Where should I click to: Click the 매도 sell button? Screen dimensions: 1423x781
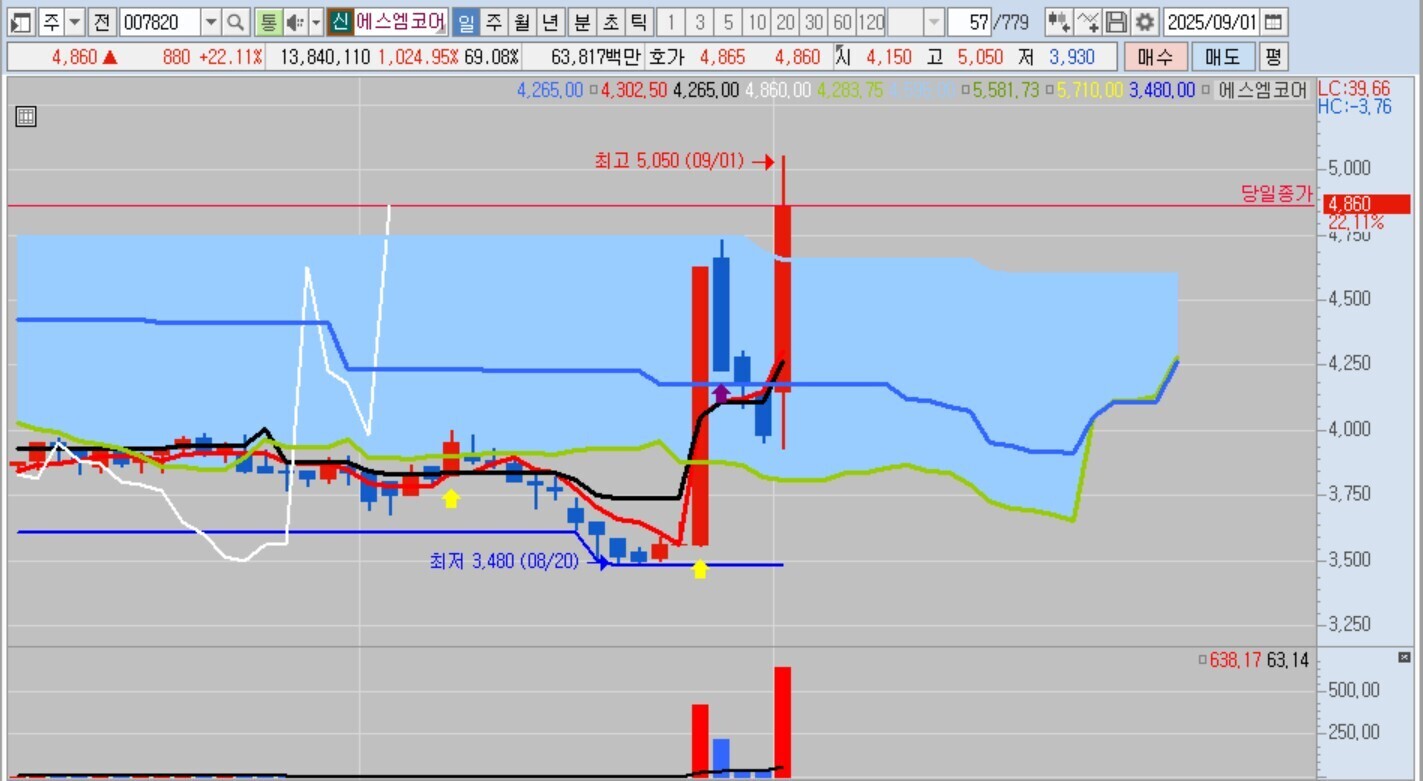coord(1222,57)
